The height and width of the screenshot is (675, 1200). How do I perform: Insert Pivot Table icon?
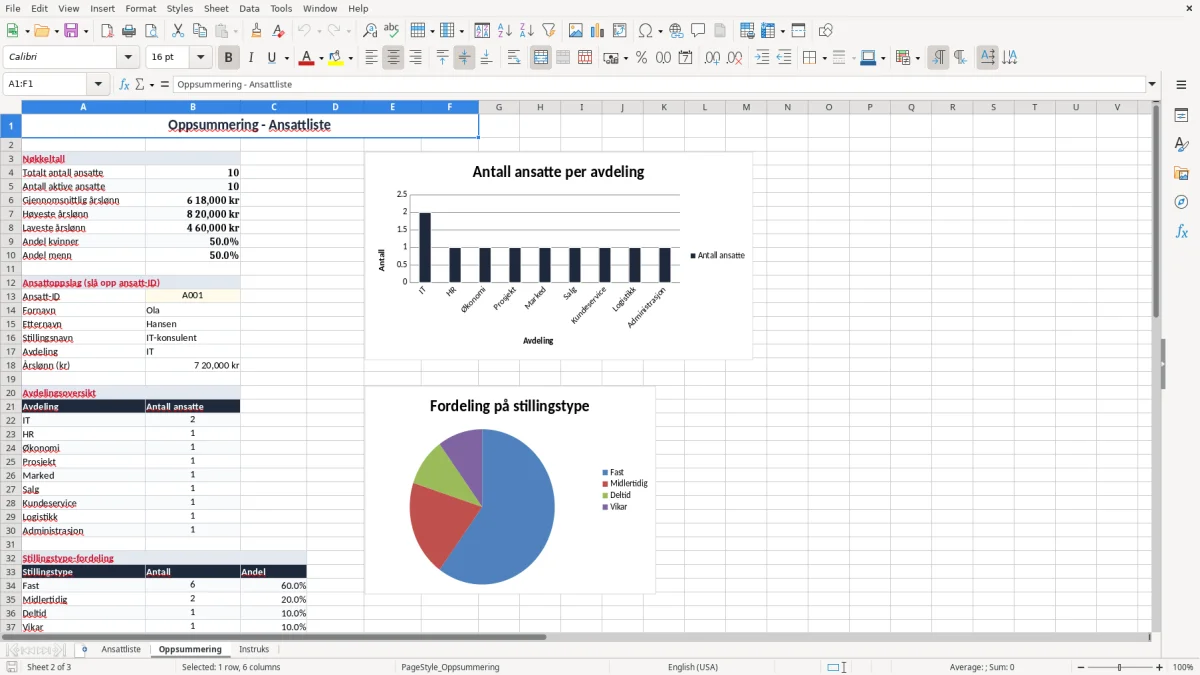pyautogui.click(x=620, y=31)
